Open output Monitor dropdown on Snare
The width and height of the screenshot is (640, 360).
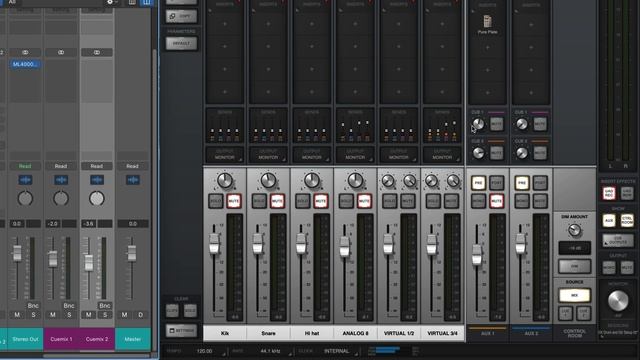tap(268, 155)
